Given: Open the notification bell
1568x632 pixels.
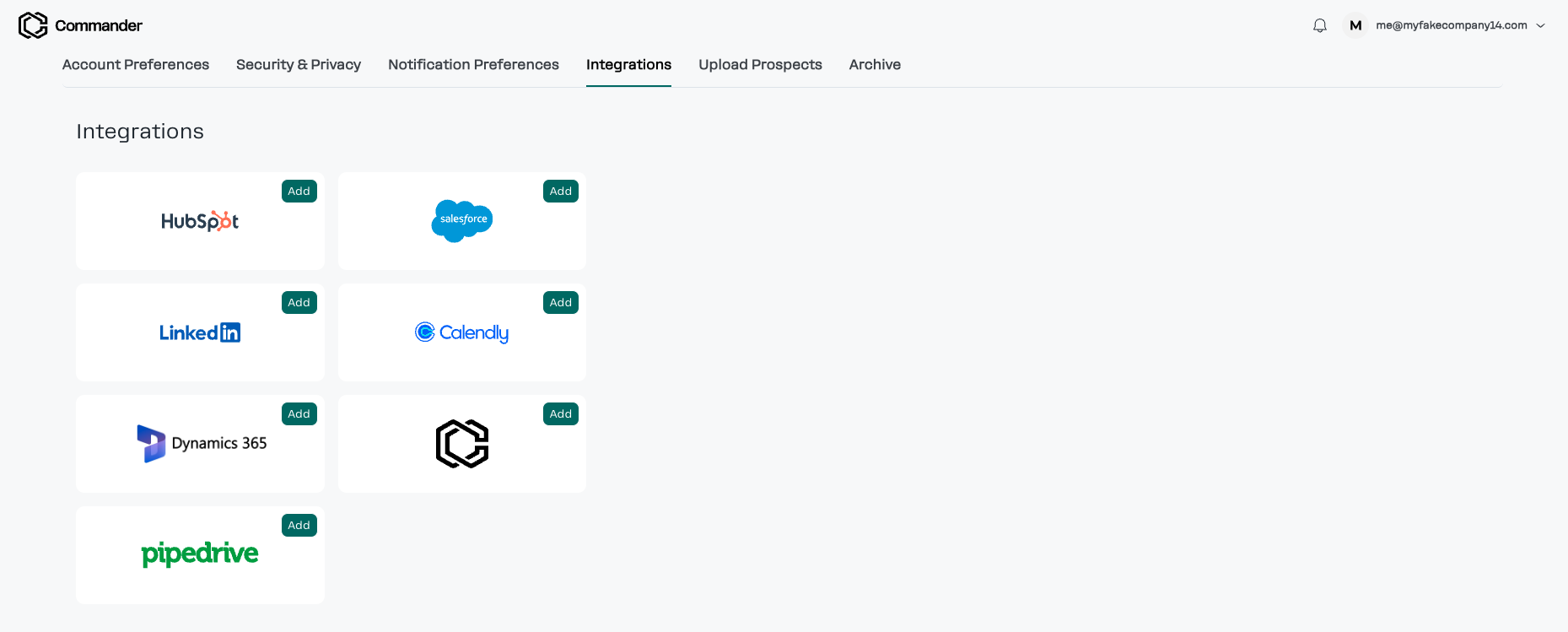Looking at the screenshot, I should tap(1319, 25).
